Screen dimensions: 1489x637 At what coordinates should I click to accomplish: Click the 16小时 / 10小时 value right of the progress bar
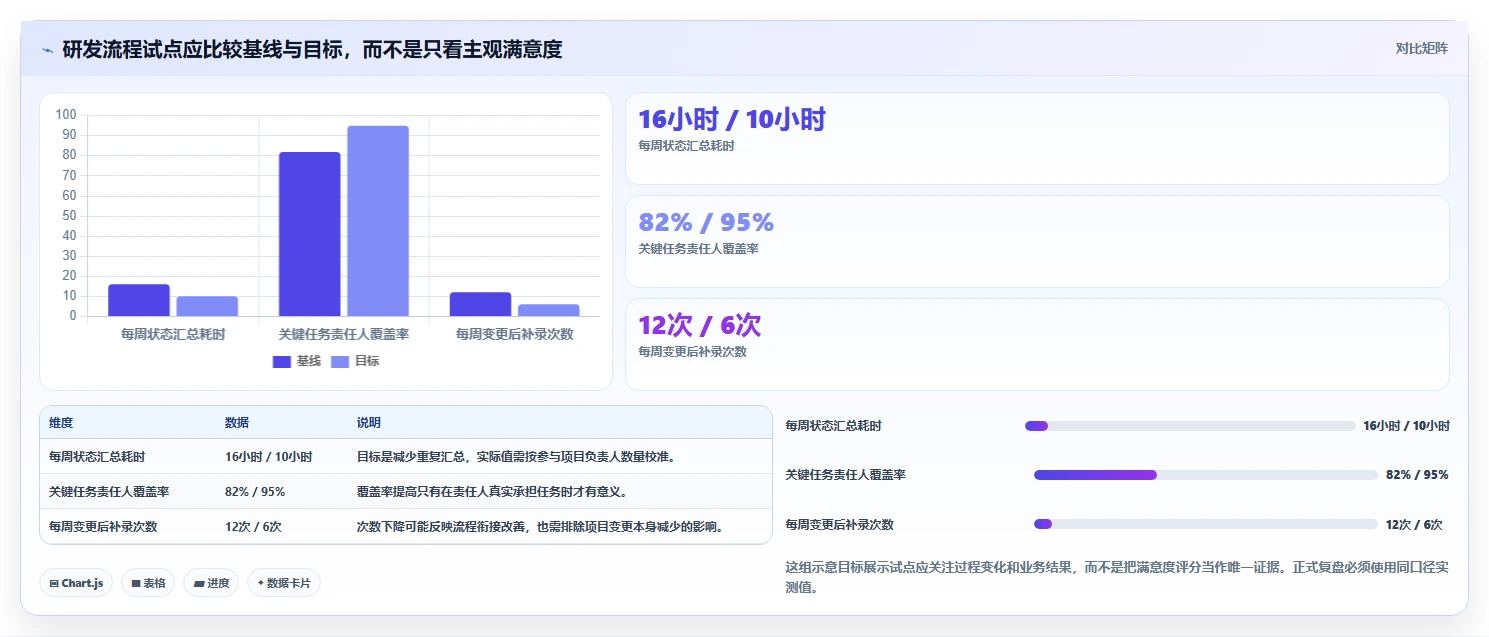pyautogui.click(x=1406, y=426)
